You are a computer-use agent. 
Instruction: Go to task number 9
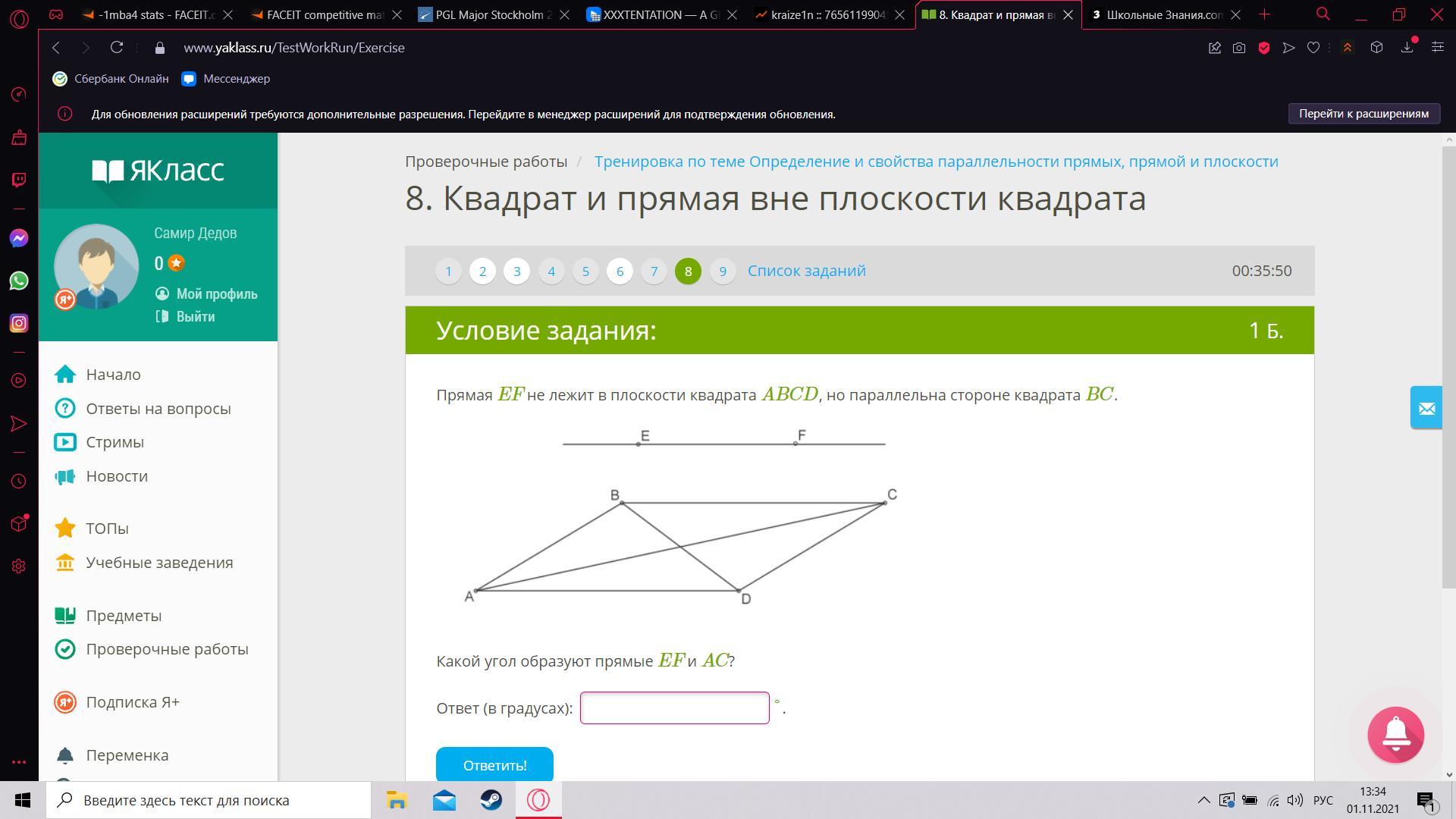point(723,271)
